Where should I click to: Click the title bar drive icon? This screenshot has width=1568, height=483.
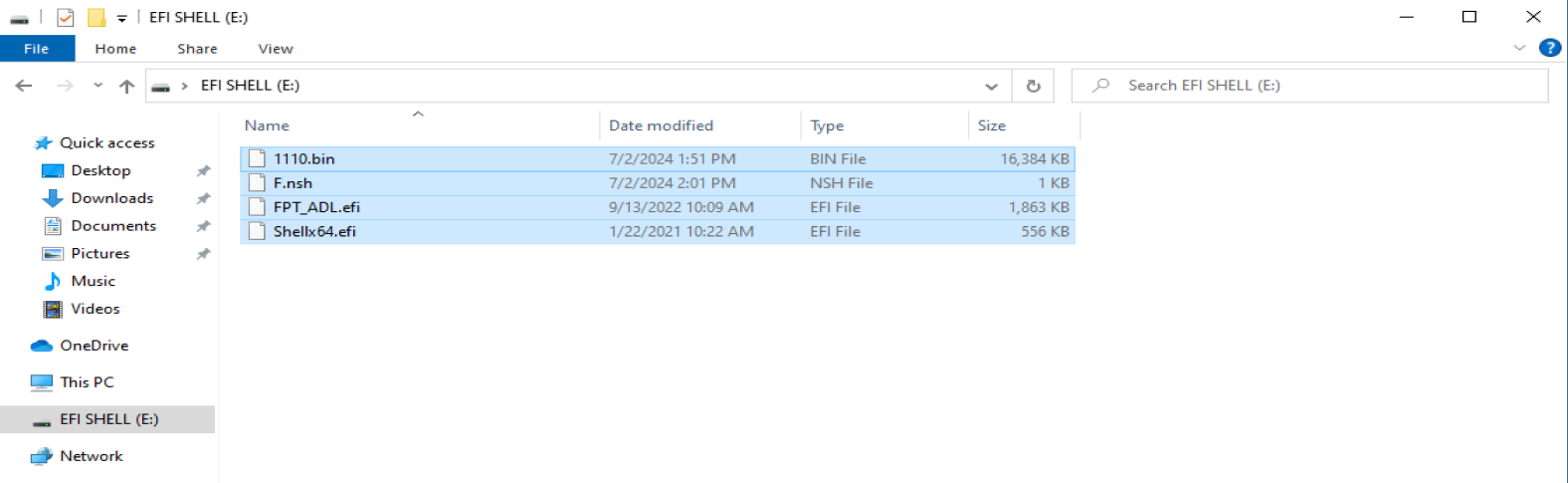[19, 18]
